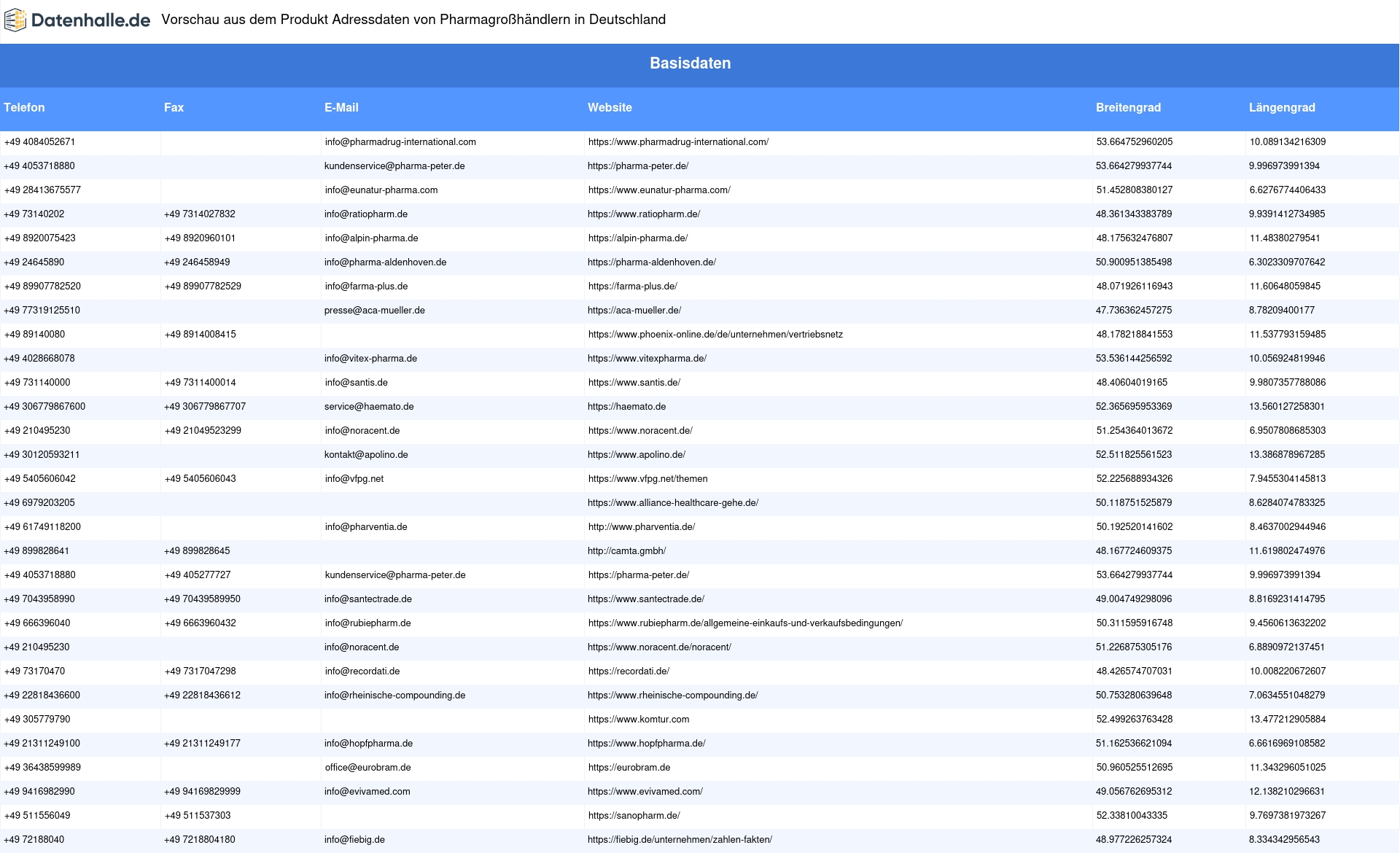Select email info@rubiepharm.de
This screenshot has width=1400, height=853.
pyautogui.click(x=368, y=623)
